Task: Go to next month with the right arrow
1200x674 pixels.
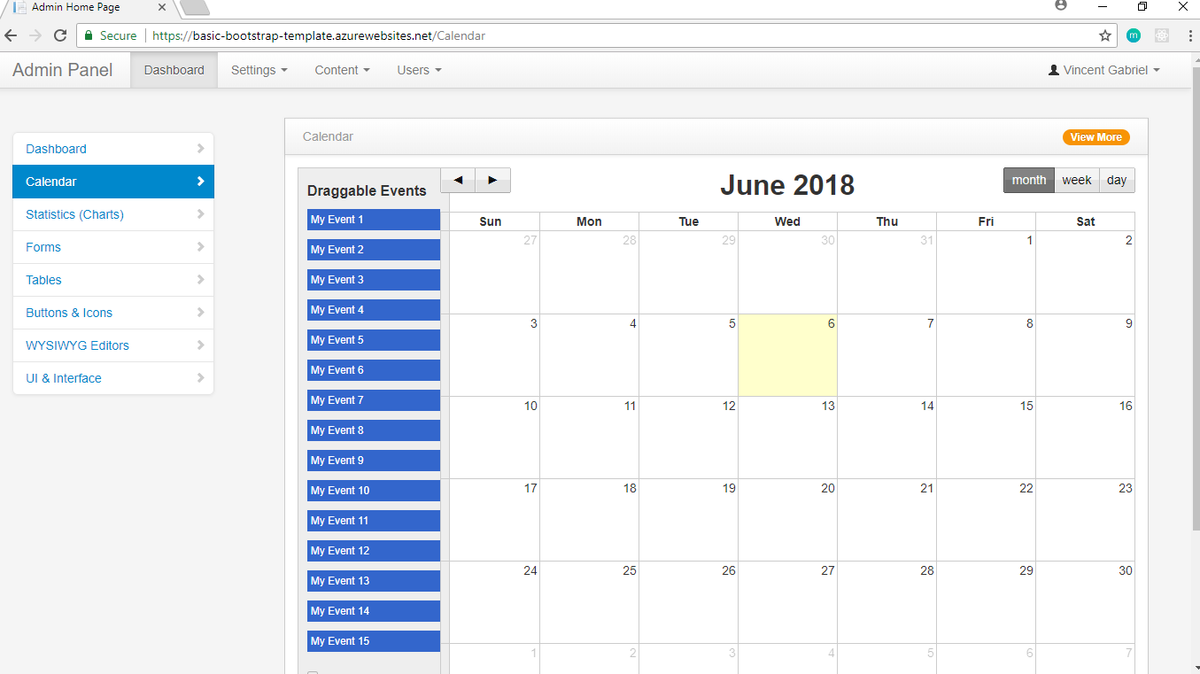Action: (x=493, y=180)
